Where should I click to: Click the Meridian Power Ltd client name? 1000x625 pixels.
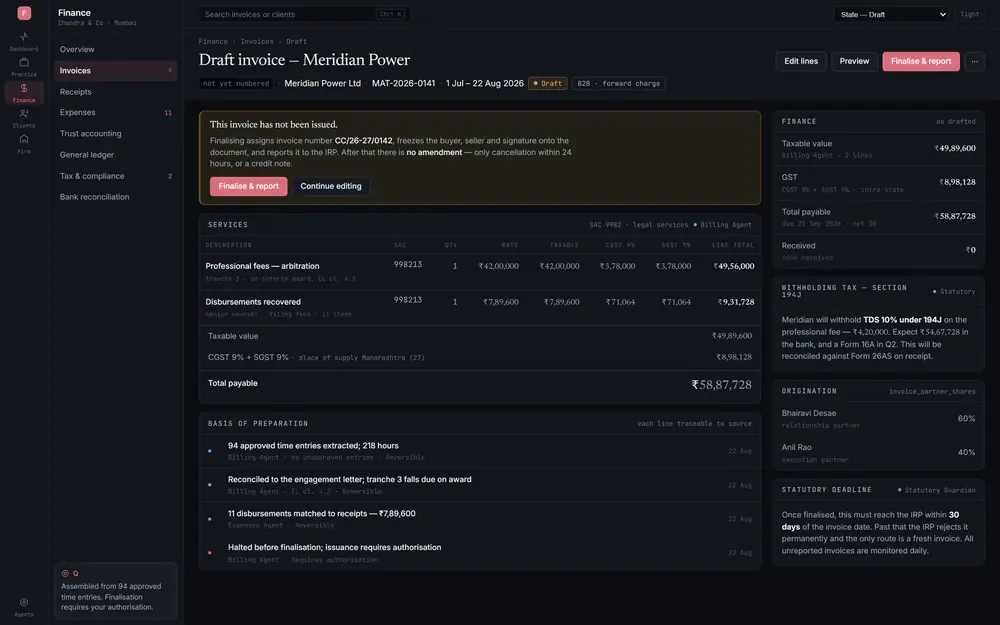click(x=322, y=84)
